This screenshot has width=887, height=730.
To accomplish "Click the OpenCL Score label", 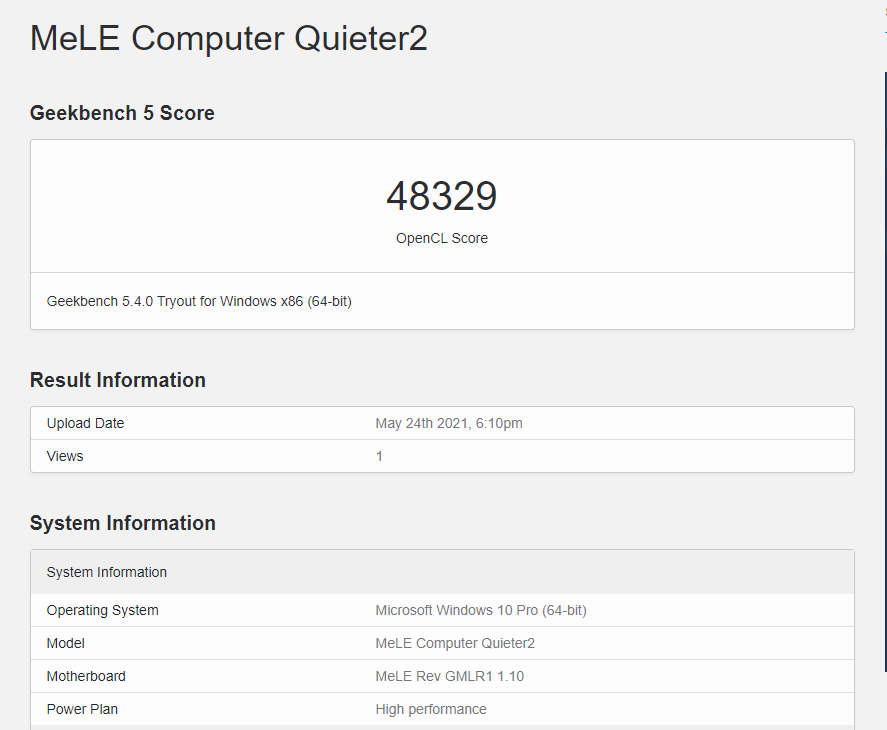I will point(442,238).
